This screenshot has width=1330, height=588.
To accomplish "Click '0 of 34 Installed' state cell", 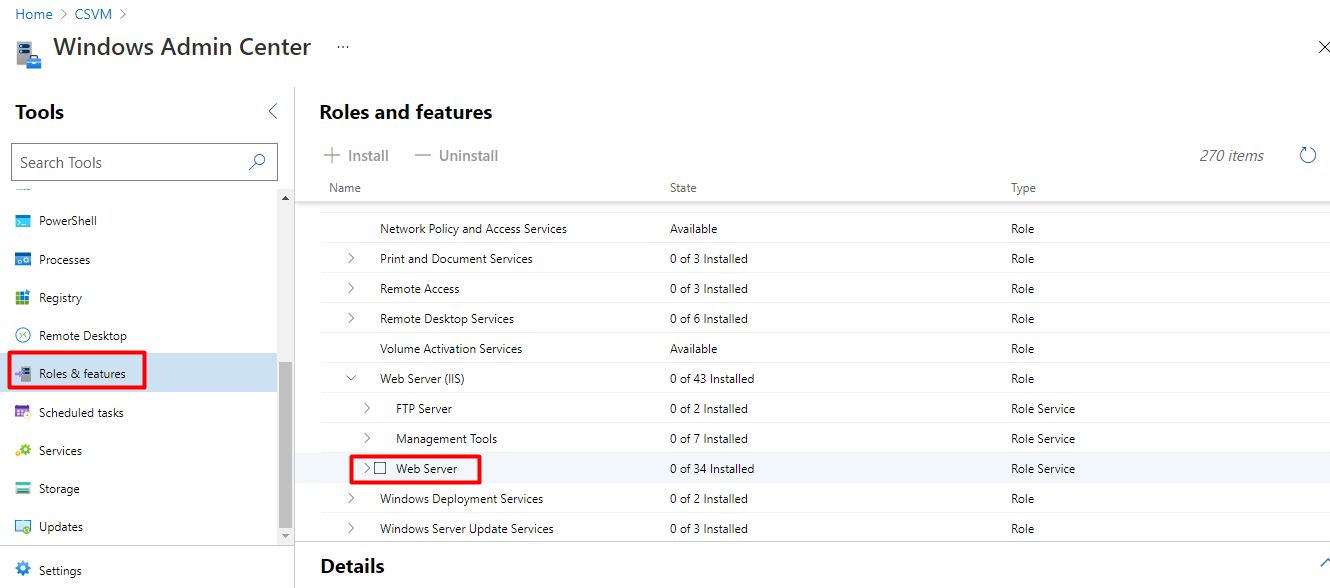I will 712,469.
